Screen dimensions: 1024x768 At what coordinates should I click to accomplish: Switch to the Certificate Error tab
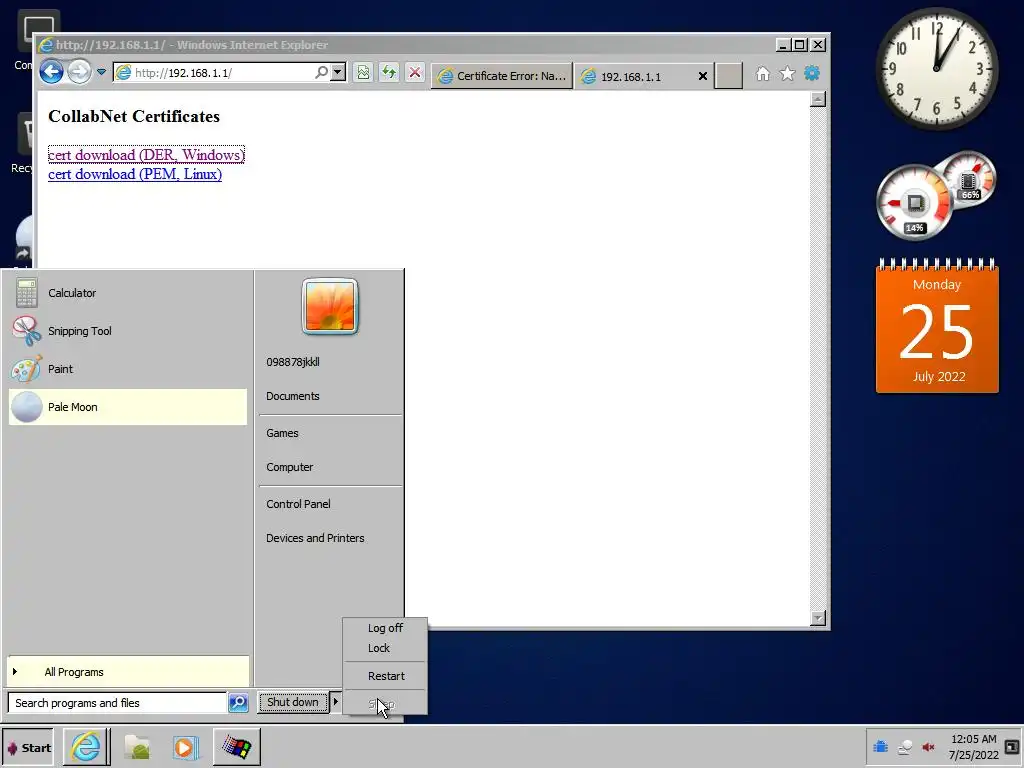click(502, 76)
